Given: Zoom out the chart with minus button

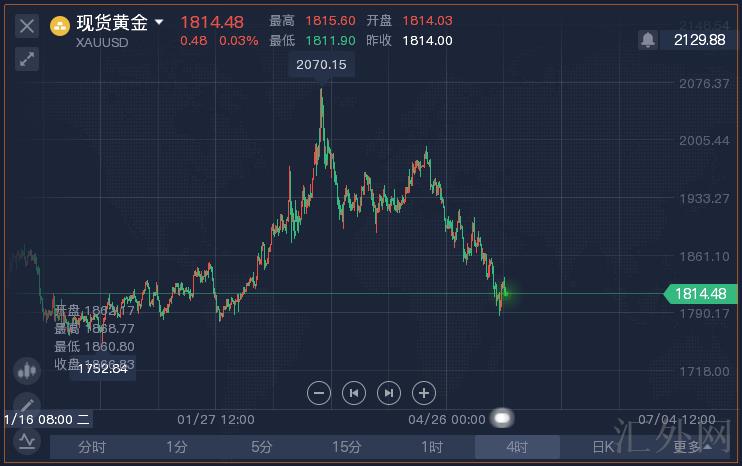Looking at the screenshot, I should 318,393.
